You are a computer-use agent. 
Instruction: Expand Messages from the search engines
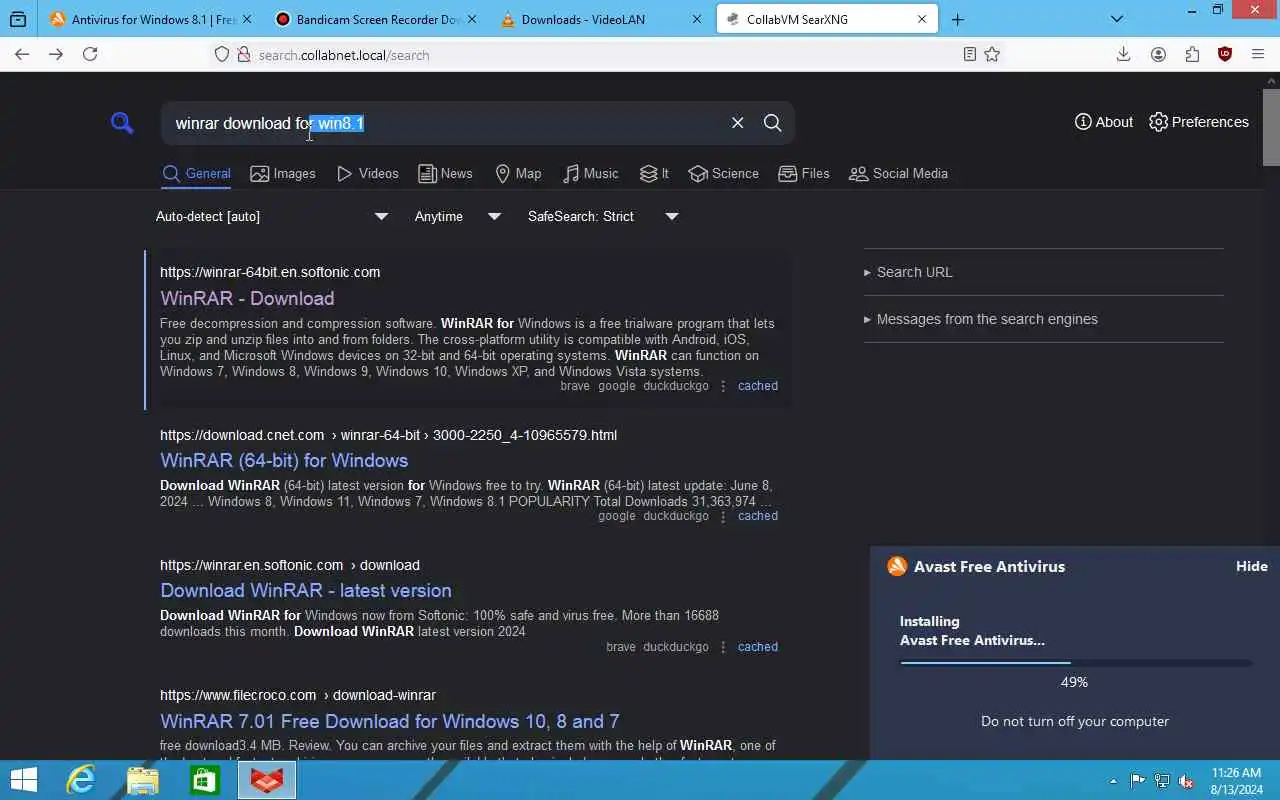[981, 319]
